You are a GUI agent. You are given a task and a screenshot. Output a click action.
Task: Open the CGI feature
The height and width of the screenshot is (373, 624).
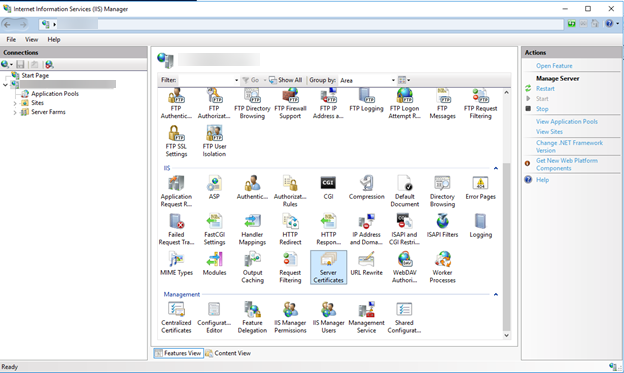coord(328,188)
